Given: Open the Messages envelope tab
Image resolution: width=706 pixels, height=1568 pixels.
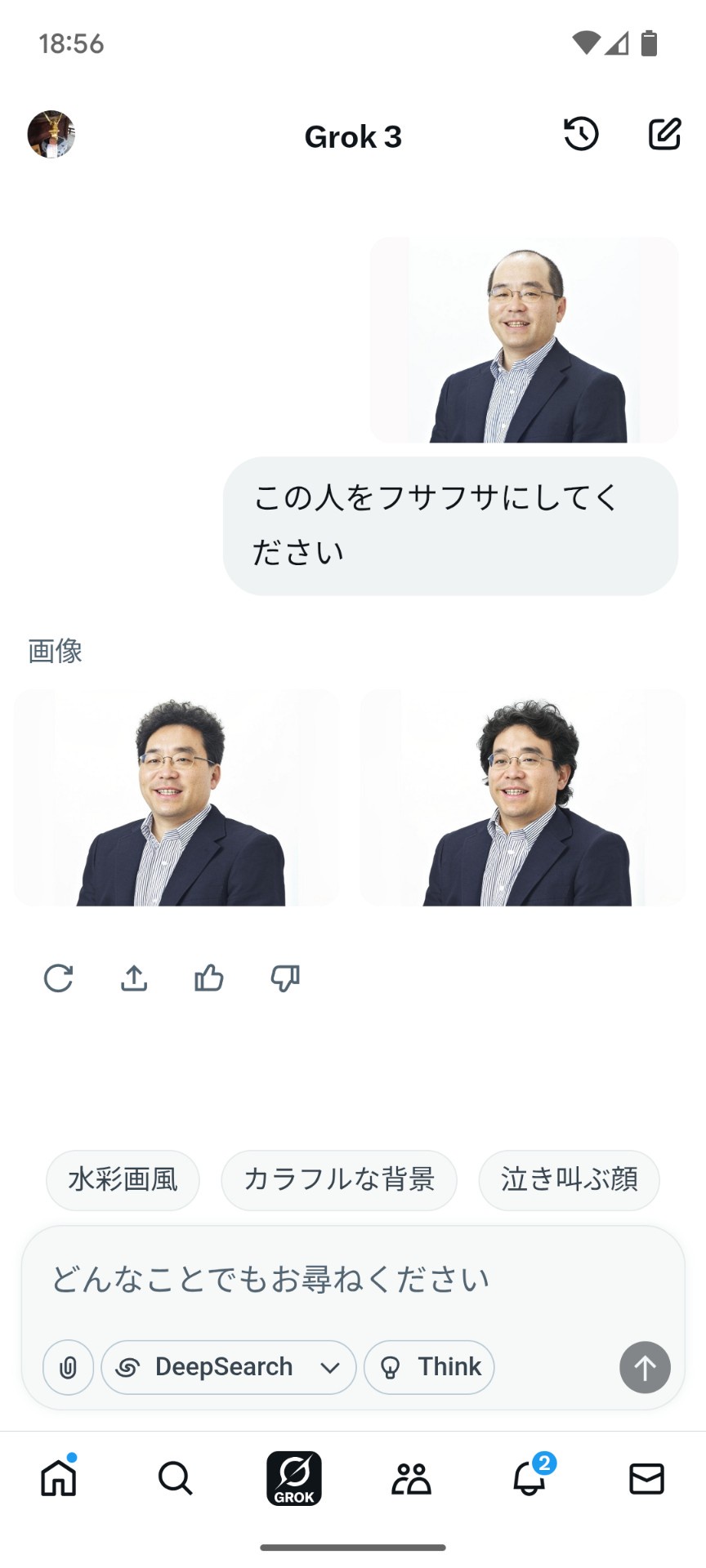Looking at the screenshot, I should pos(646,1478).
